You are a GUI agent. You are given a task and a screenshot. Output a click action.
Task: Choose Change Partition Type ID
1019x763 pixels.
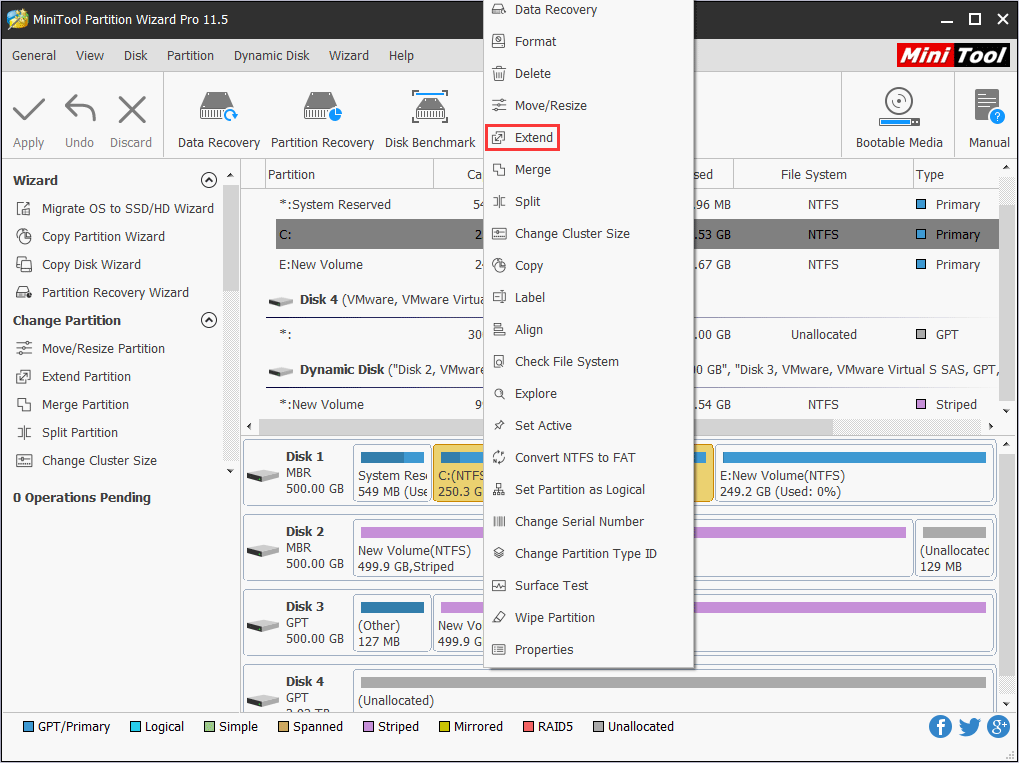click(x=588, y=554)
